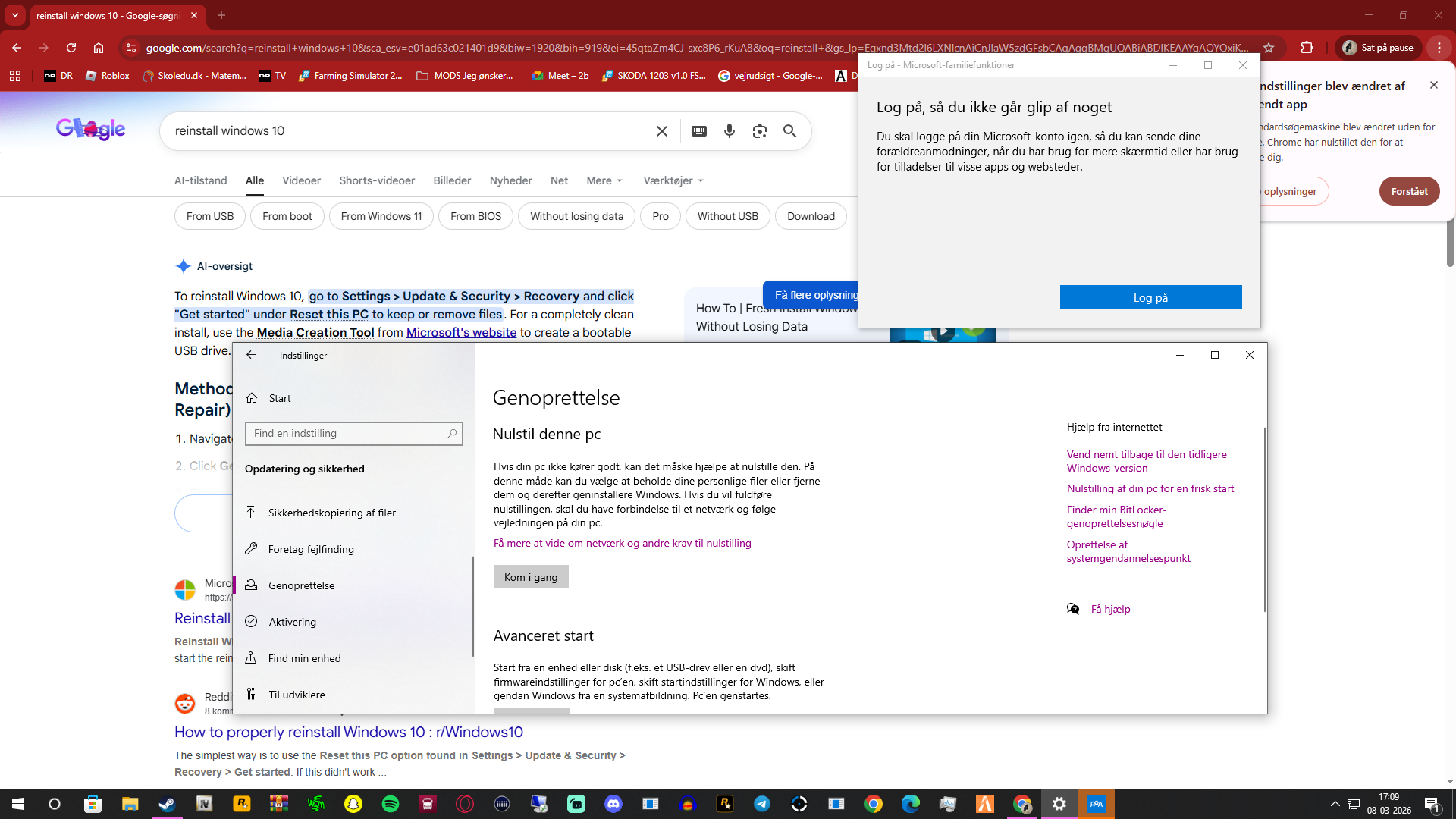This screenshot has width=1456, height=819.
Task: Expand the Mere search filter dropdown
Action: (604, 180)
